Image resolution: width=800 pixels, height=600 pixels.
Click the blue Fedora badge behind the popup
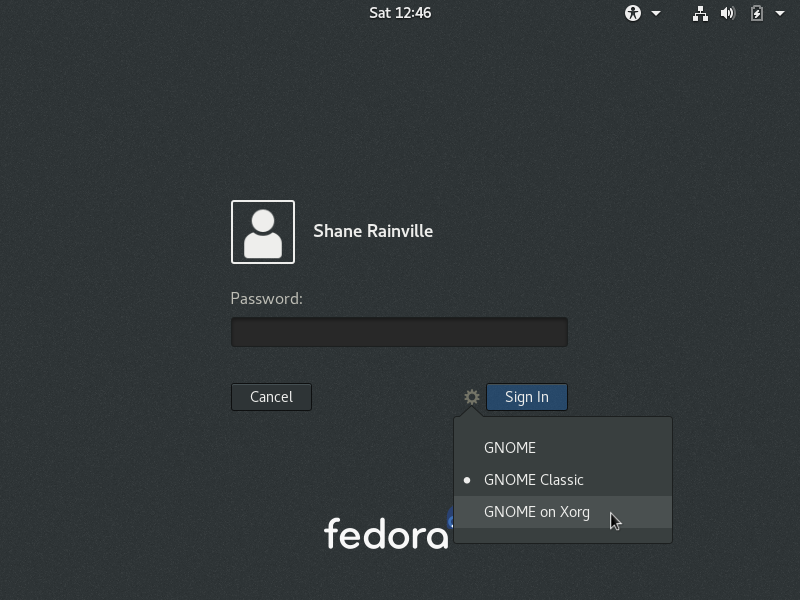point(450,518)
